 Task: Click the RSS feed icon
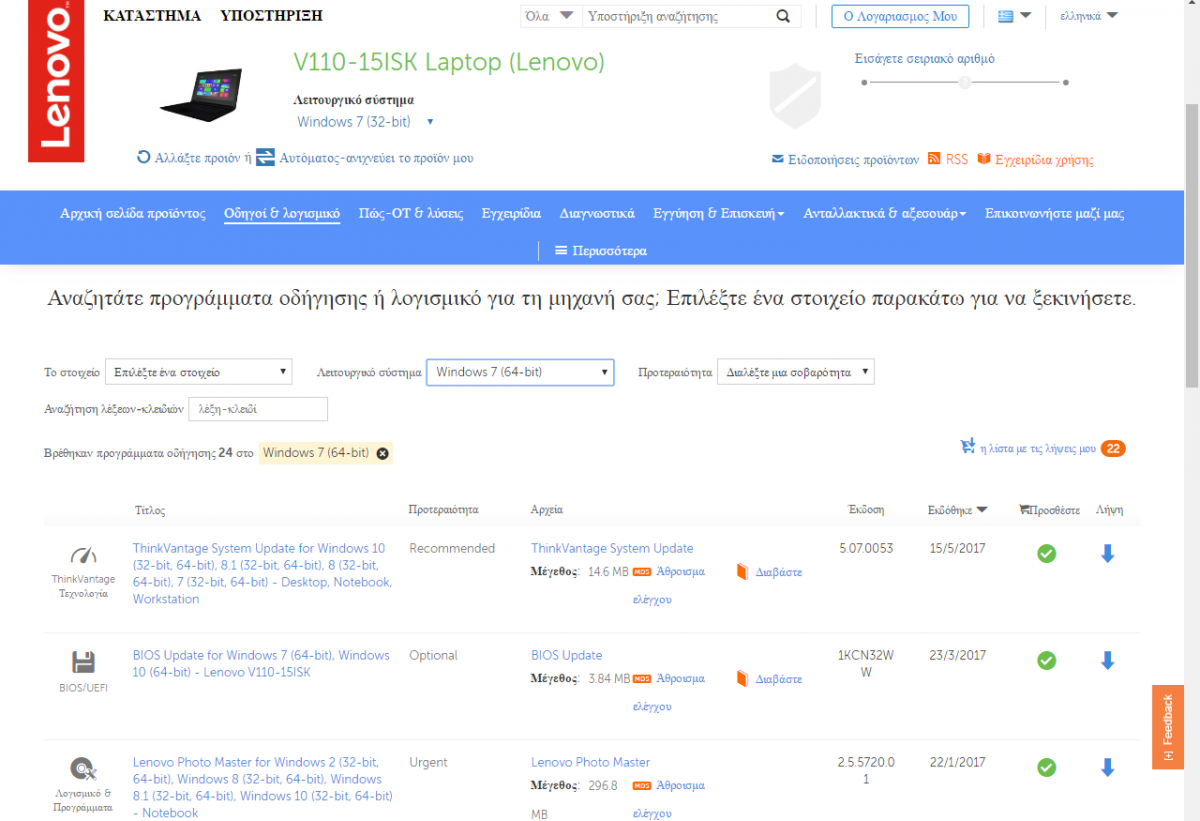point(934,159)
